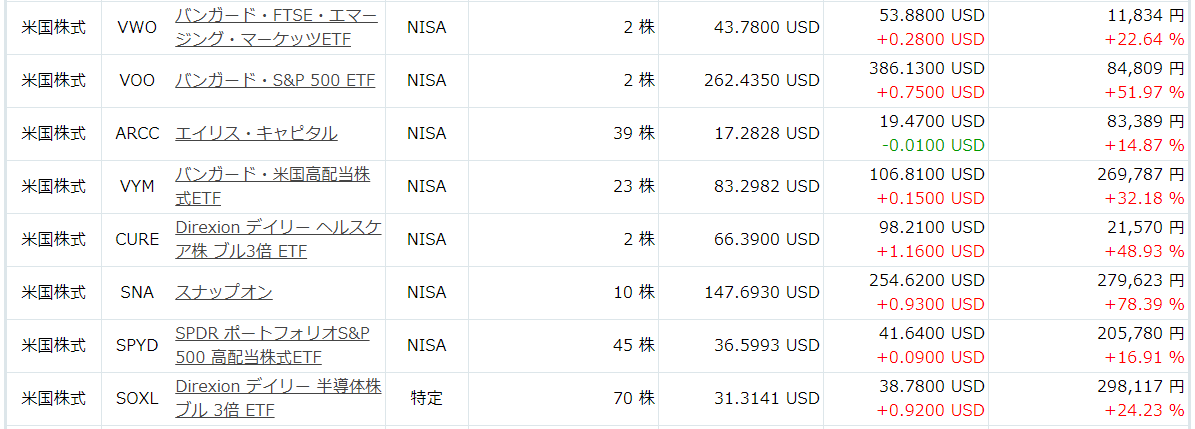Open SPDR ポートフォリオS&P 500 高配当株式ETF link
Viewport: 1195px width, 429px height.
coord(272,345)
